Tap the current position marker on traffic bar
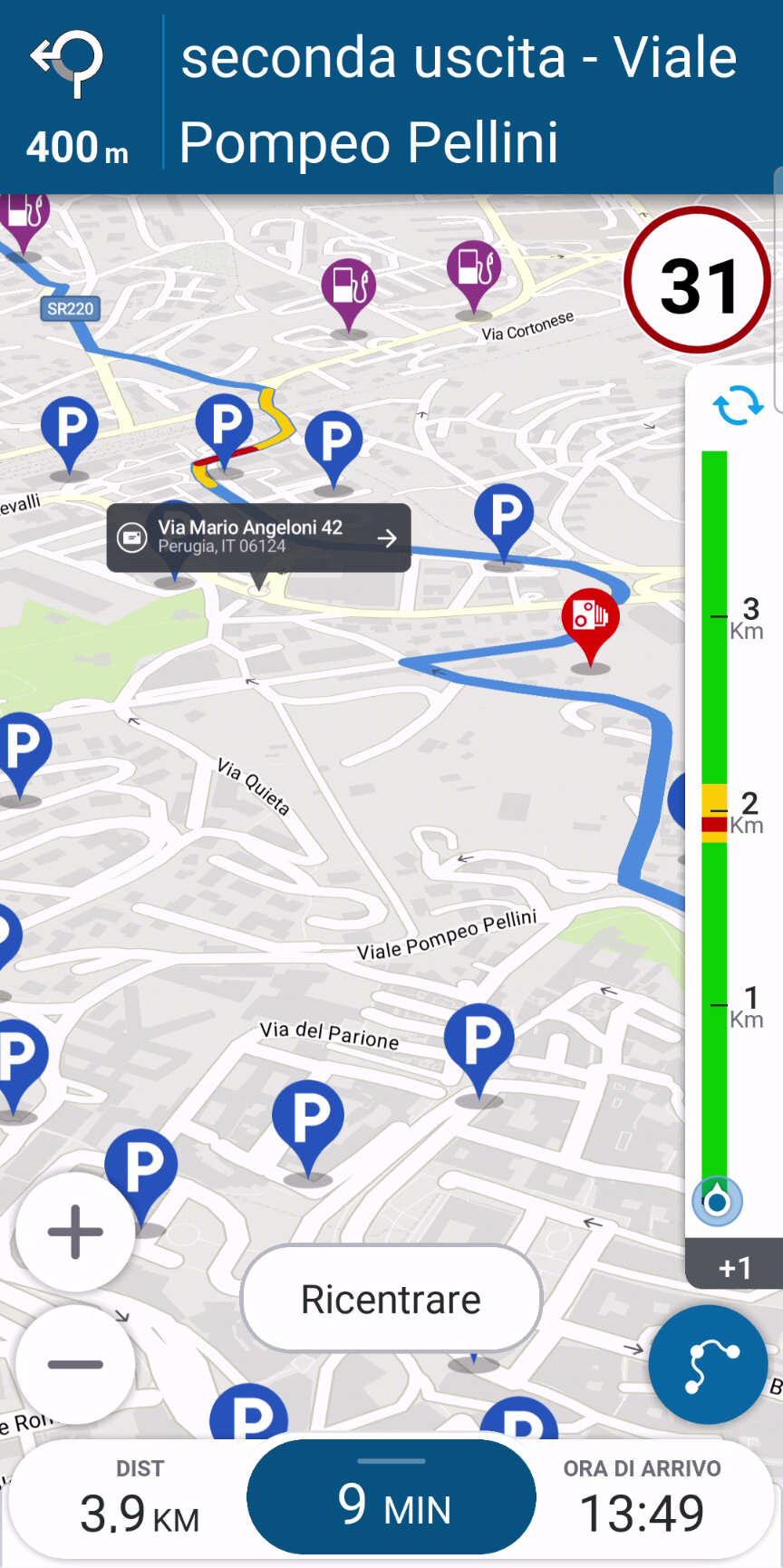This screenshot has width=783, height=1568. tap(717, 1202)
